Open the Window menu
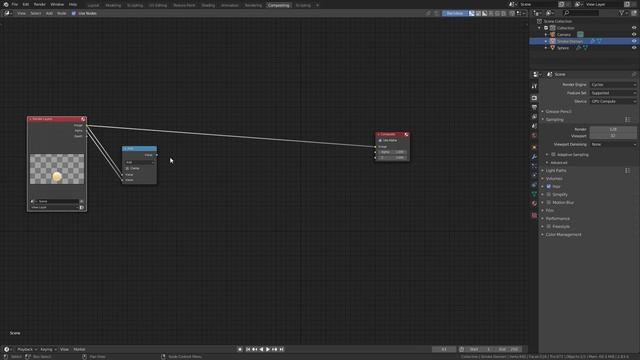The image size is (640, 360). click(x=57, y=4)
